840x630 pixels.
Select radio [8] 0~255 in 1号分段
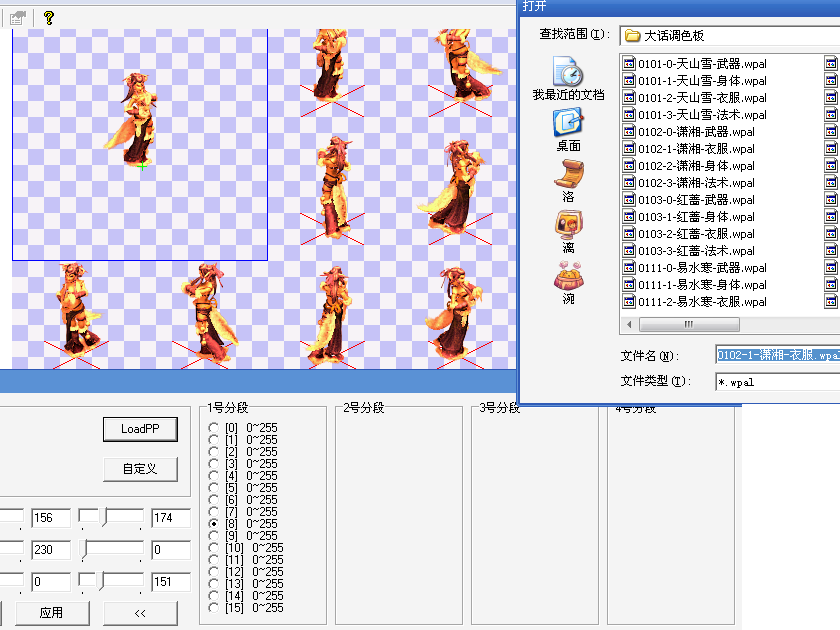213,524
